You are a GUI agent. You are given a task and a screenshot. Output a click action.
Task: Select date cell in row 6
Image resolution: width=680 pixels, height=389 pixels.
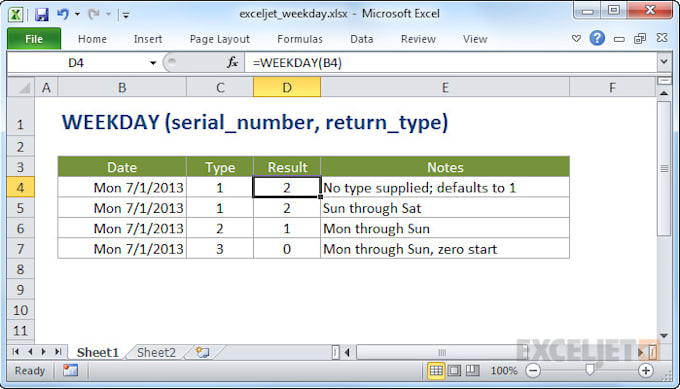122,229
